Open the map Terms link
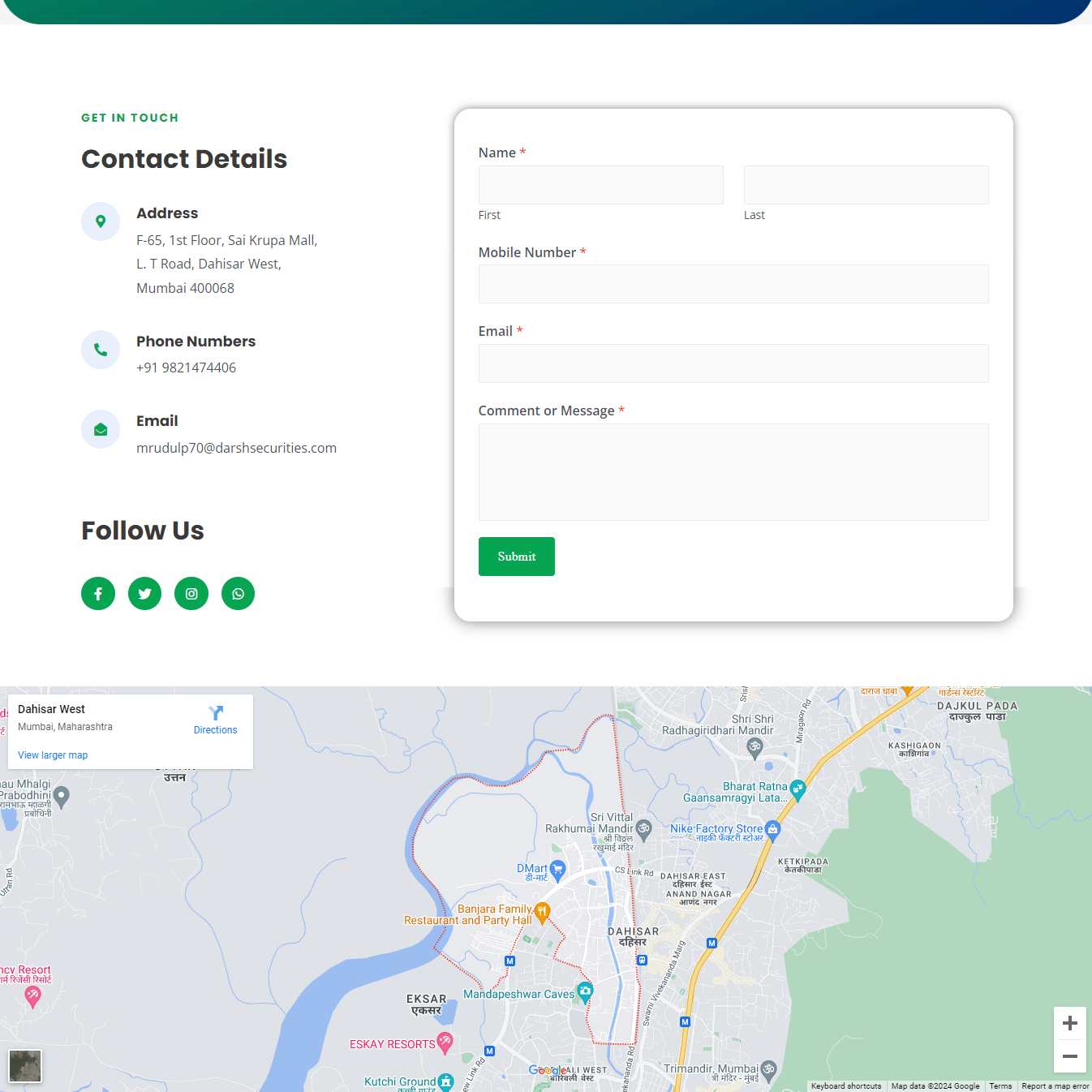1092x1092 pixels. coord(1000,1086)
